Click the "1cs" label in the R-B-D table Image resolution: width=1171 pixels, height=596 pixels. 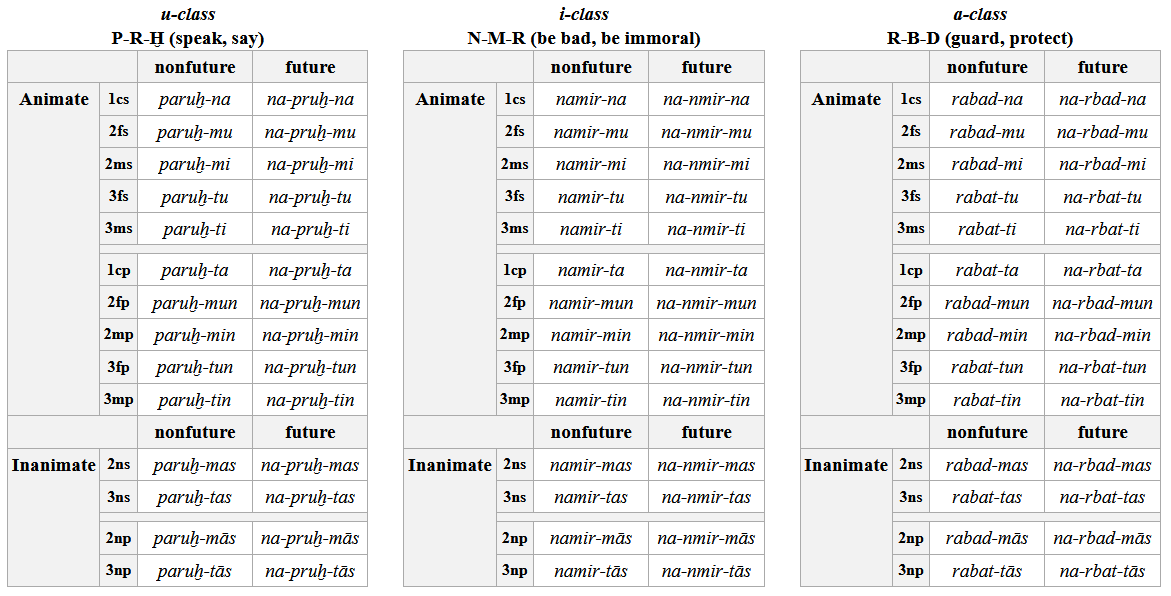point(910,99)
